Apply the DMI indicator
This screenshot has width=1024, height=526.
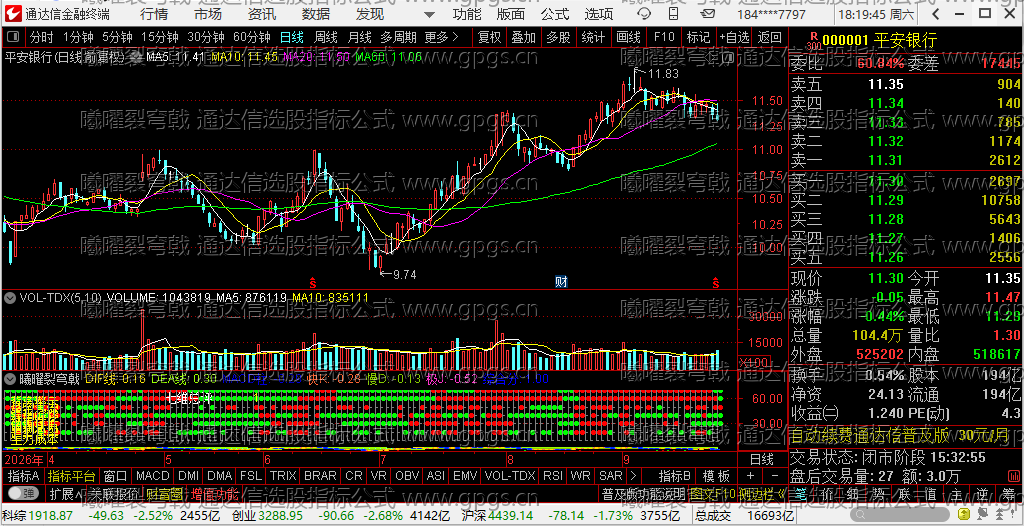pos(188,476)
